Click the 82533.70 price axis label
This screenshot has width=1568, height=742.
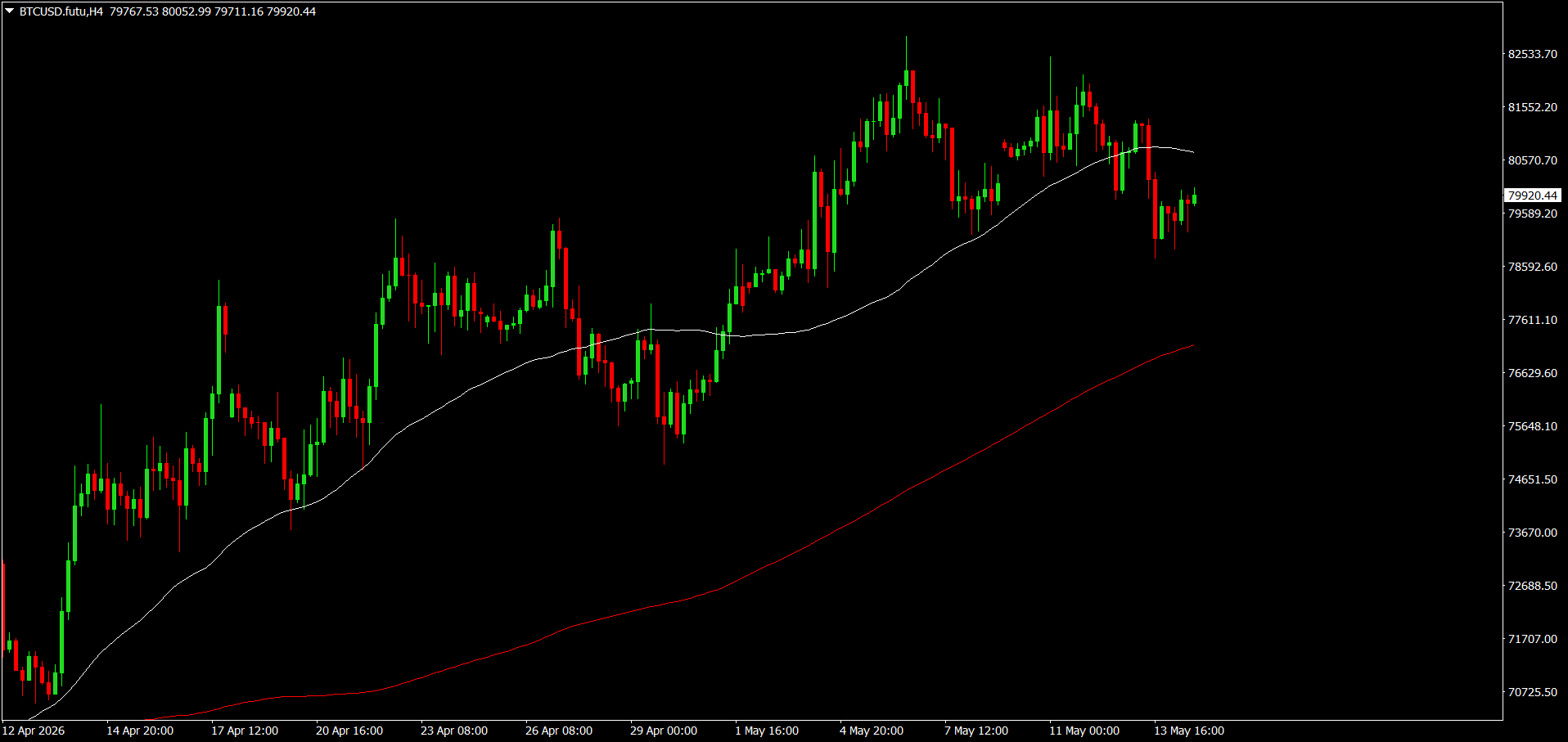click(1533, 54)
